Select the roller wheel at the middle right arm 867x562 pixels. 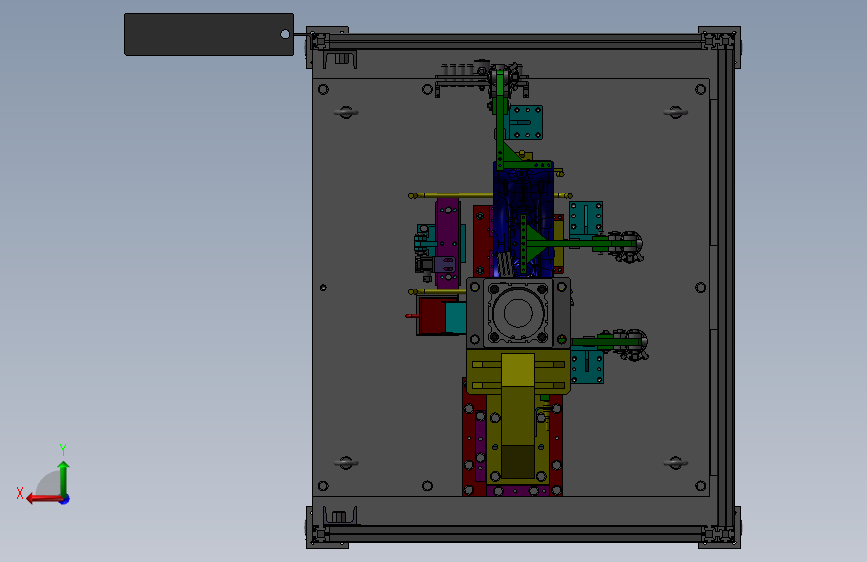630,246
